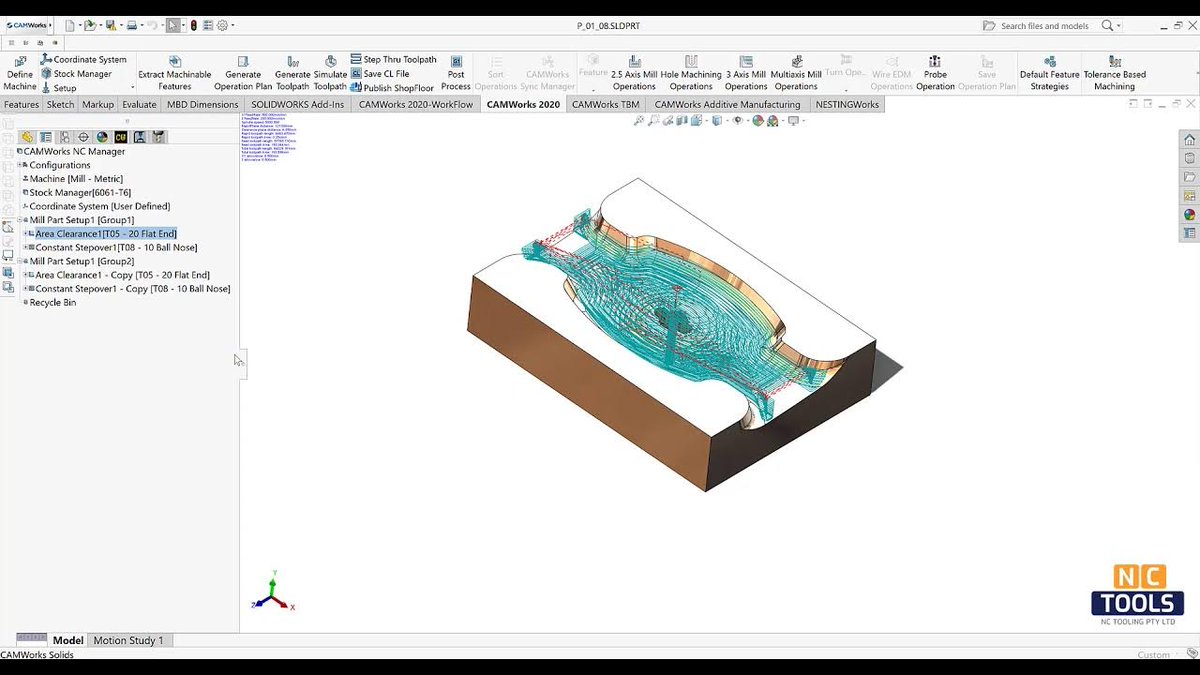Select the Recycle Bin item
This screenshot has width=1200, height=675.
[x=49, y=302]
